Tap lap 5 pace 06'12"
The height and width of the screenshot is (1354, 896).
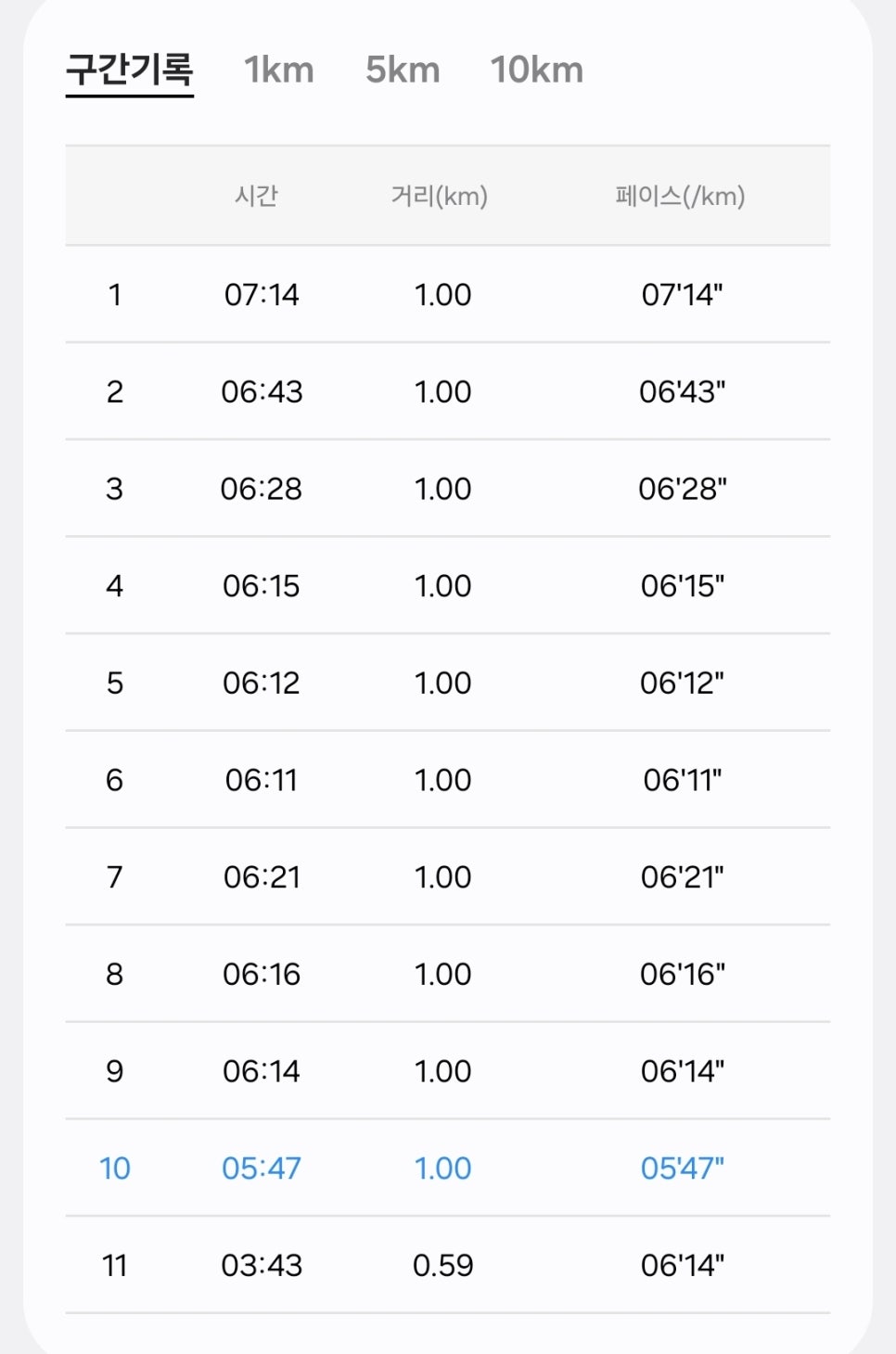click(x=683, y=683)
